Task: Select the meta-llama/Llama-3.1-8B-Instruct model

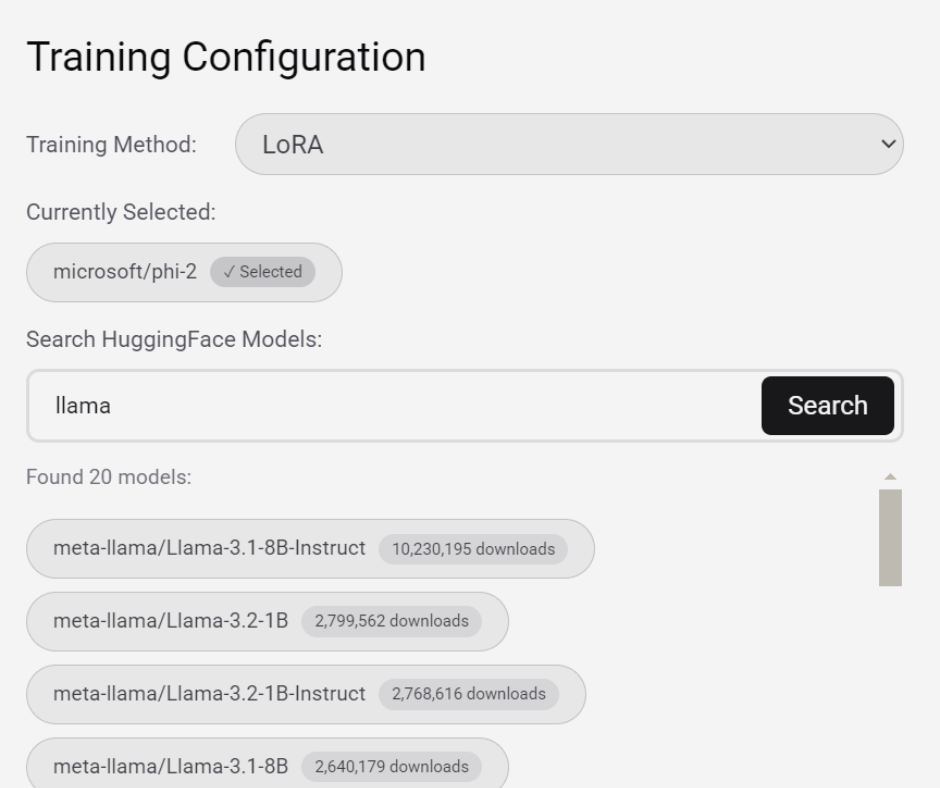Action: [x=209, y=548]
